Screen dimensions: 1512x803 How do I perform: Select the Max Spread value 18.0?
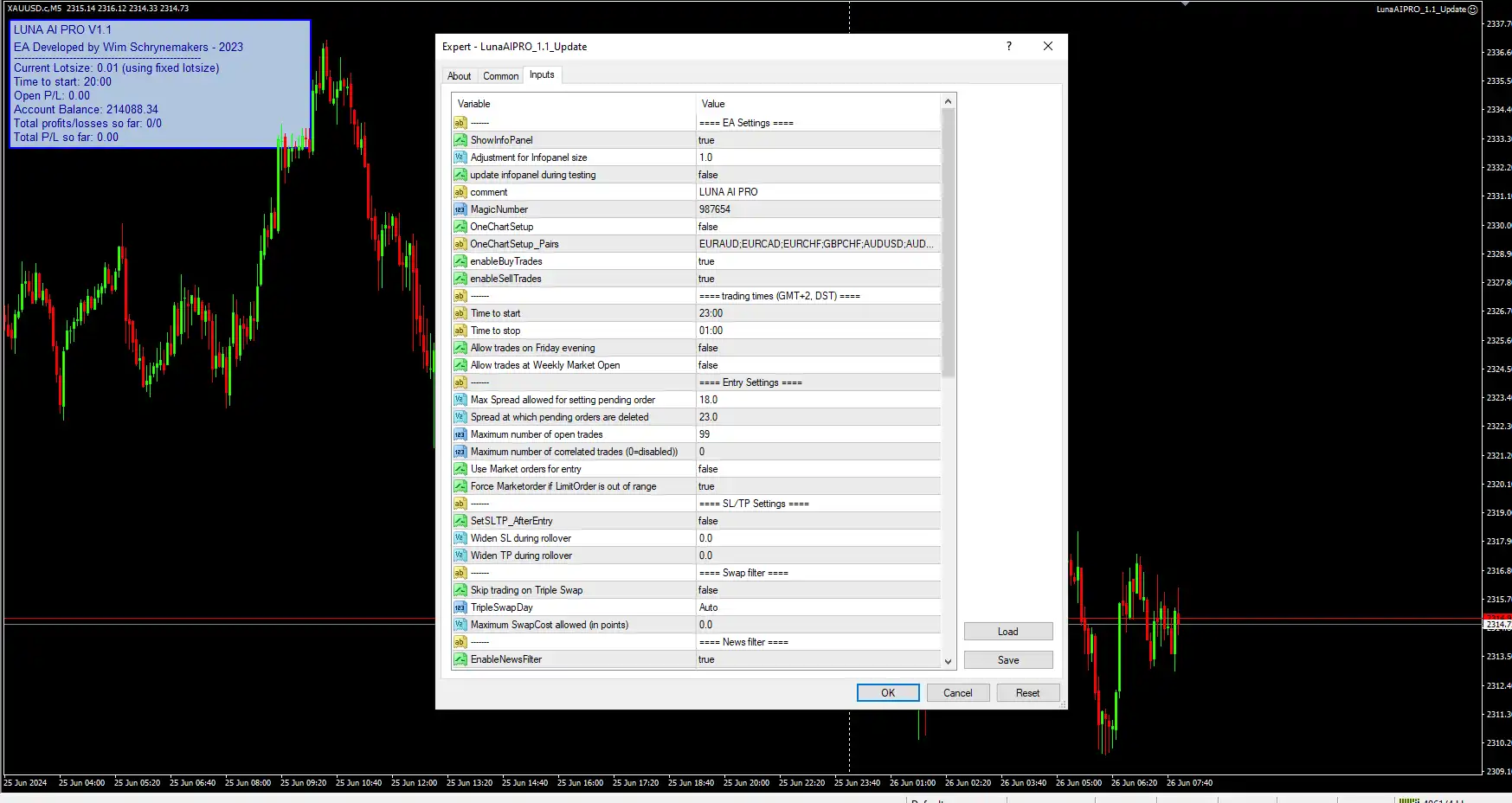818,400
